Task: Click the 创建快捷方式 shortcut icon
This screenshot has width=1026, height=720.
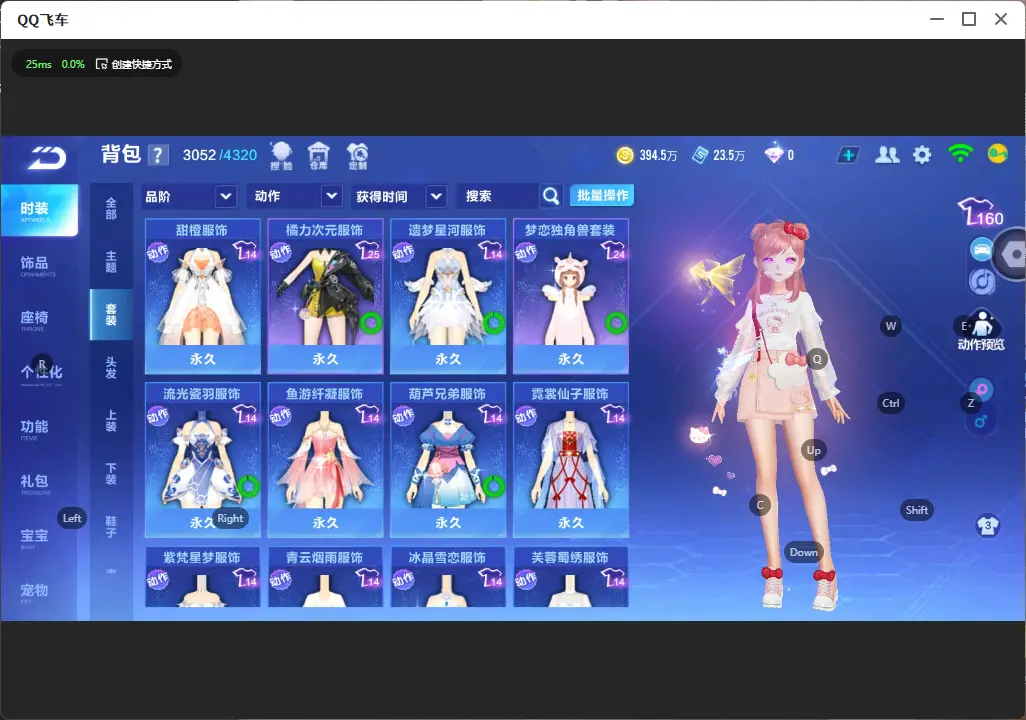Action: pos(101,64)
